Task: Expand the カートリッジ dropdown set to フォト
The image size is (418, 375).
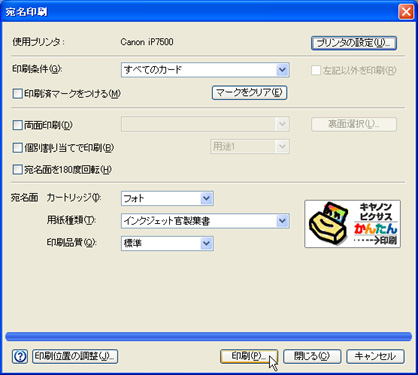Action: pyautogui.click(x=167, y=199)
